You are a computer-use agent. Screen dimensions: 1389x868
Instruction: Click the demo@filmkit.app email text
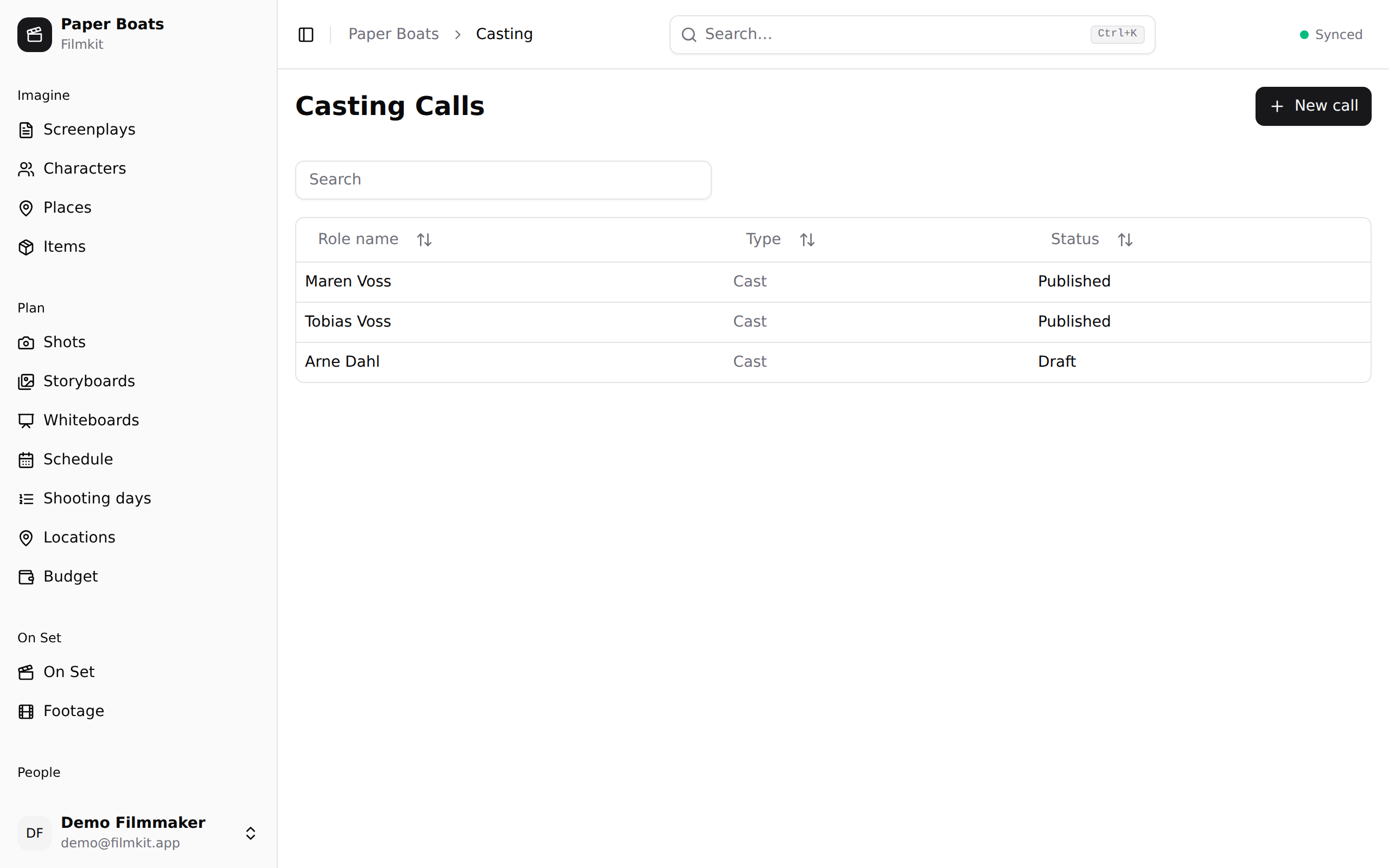click(x=120, y=843)
